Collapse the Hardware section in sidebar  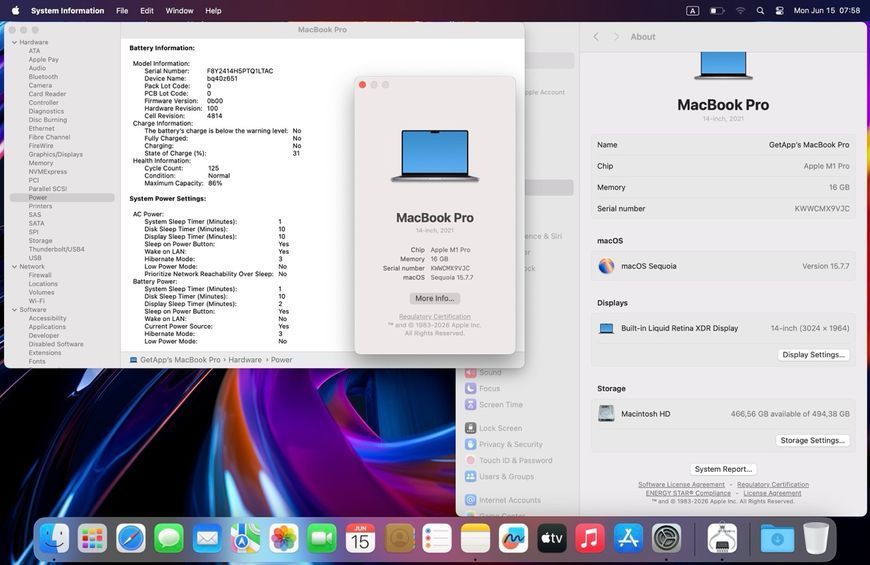(x=14, y=42)
